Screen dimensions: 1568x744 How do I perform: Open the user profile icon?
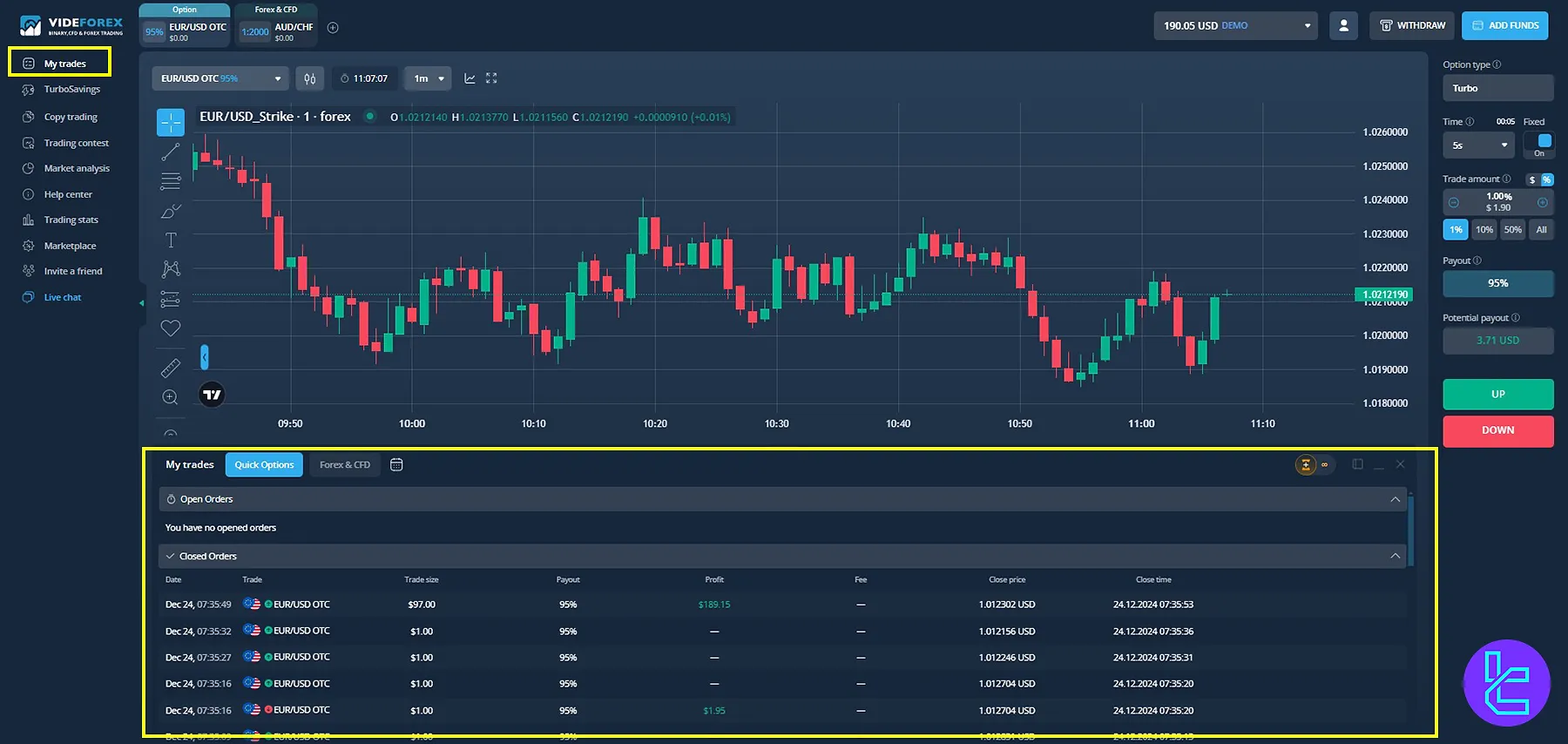click(1343, 26)
